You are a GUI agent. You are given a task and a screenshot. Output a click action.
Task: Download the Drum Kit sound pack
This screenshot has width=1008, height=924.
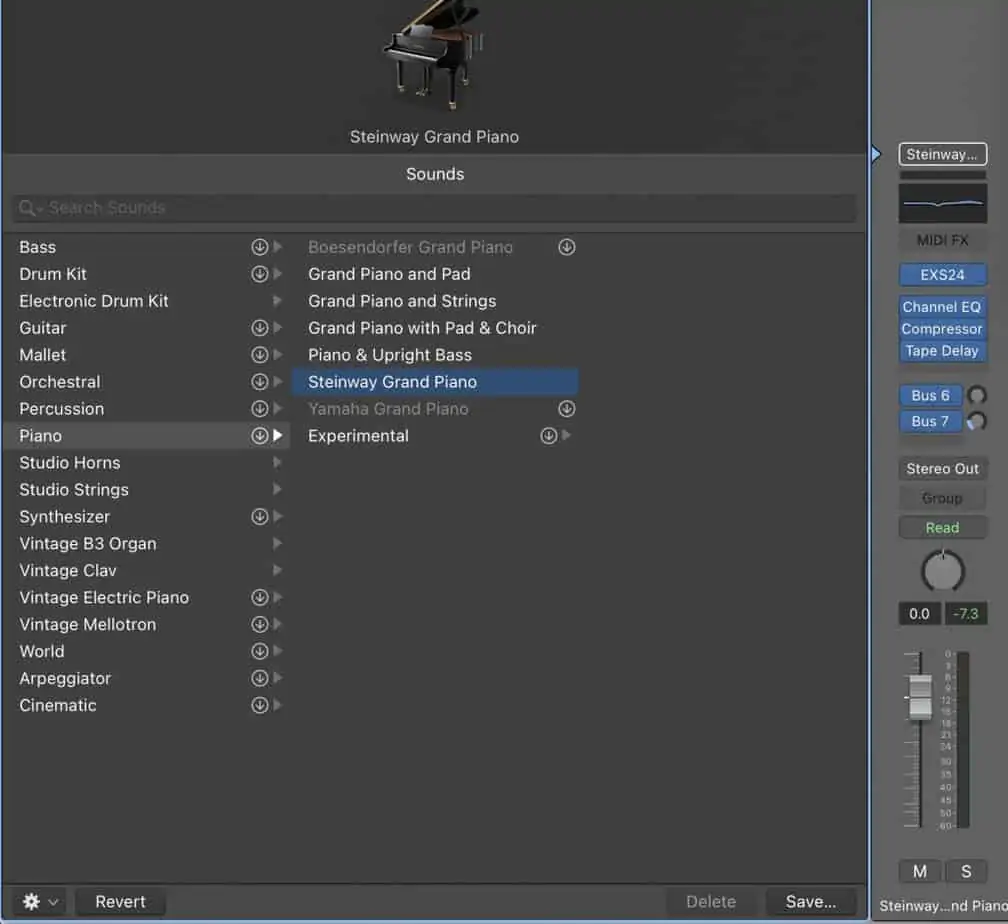(259, 274)
